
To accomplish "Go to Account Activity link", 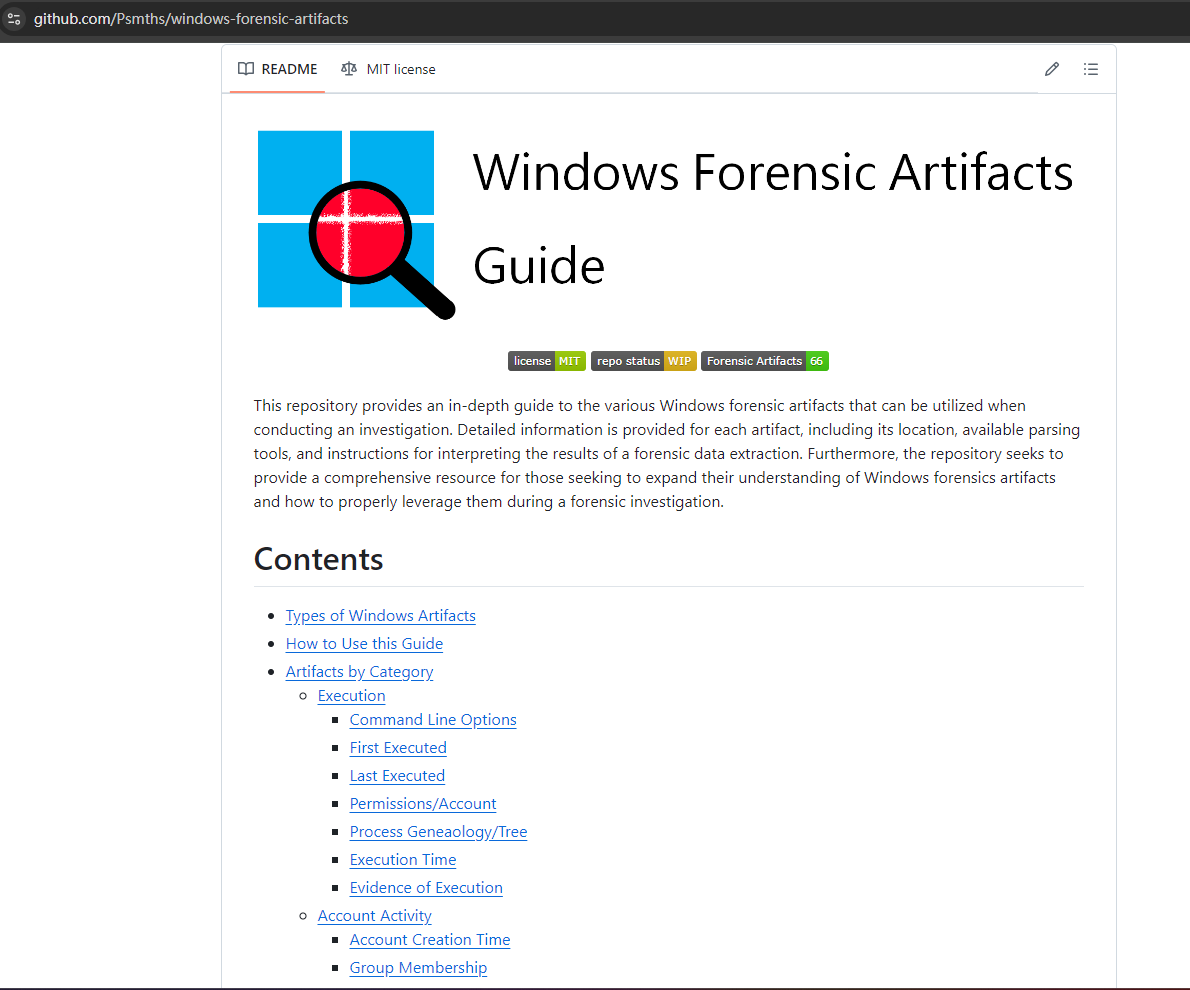I will [374, 916].
